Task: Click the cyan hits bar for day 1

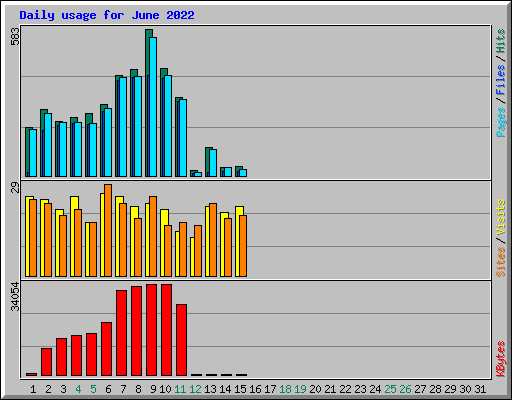Action: pyautogui.click(x=33, y=153)
